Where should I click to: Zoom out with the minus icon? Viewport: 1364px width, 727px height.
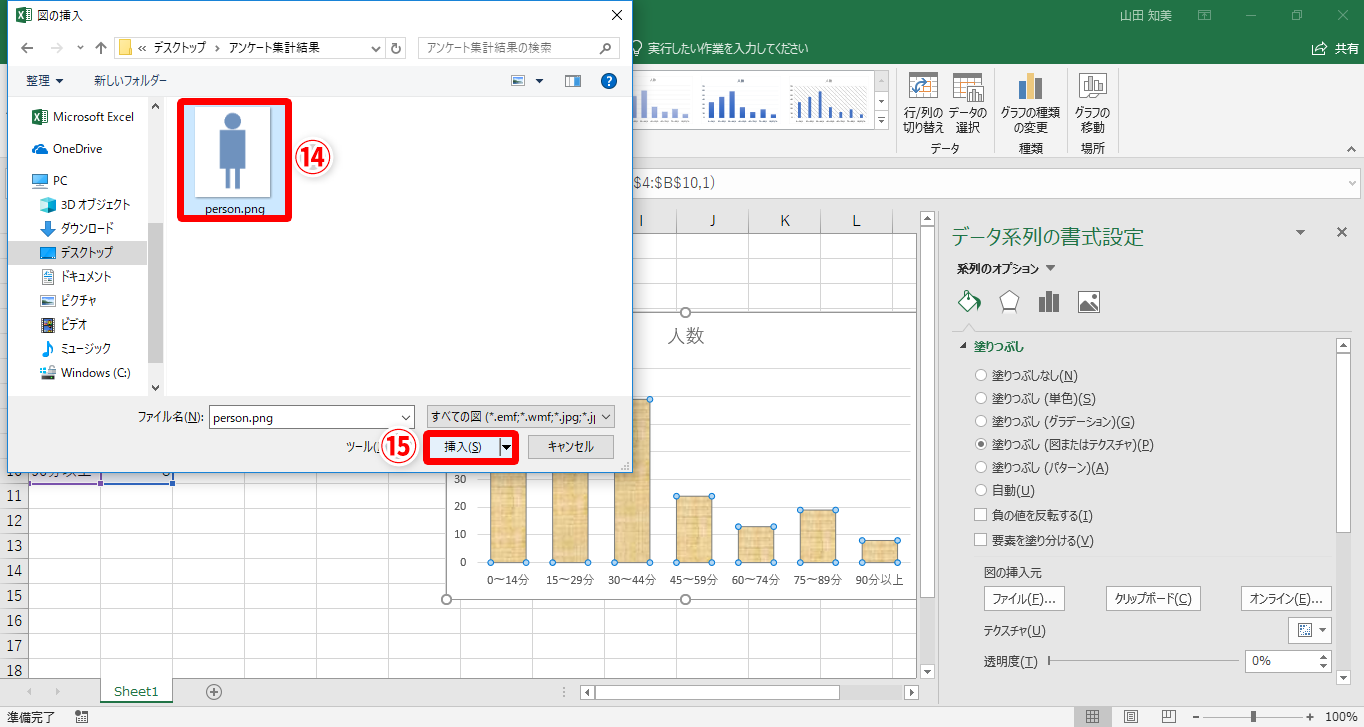pyautogui.click(x=1196, y=717)
